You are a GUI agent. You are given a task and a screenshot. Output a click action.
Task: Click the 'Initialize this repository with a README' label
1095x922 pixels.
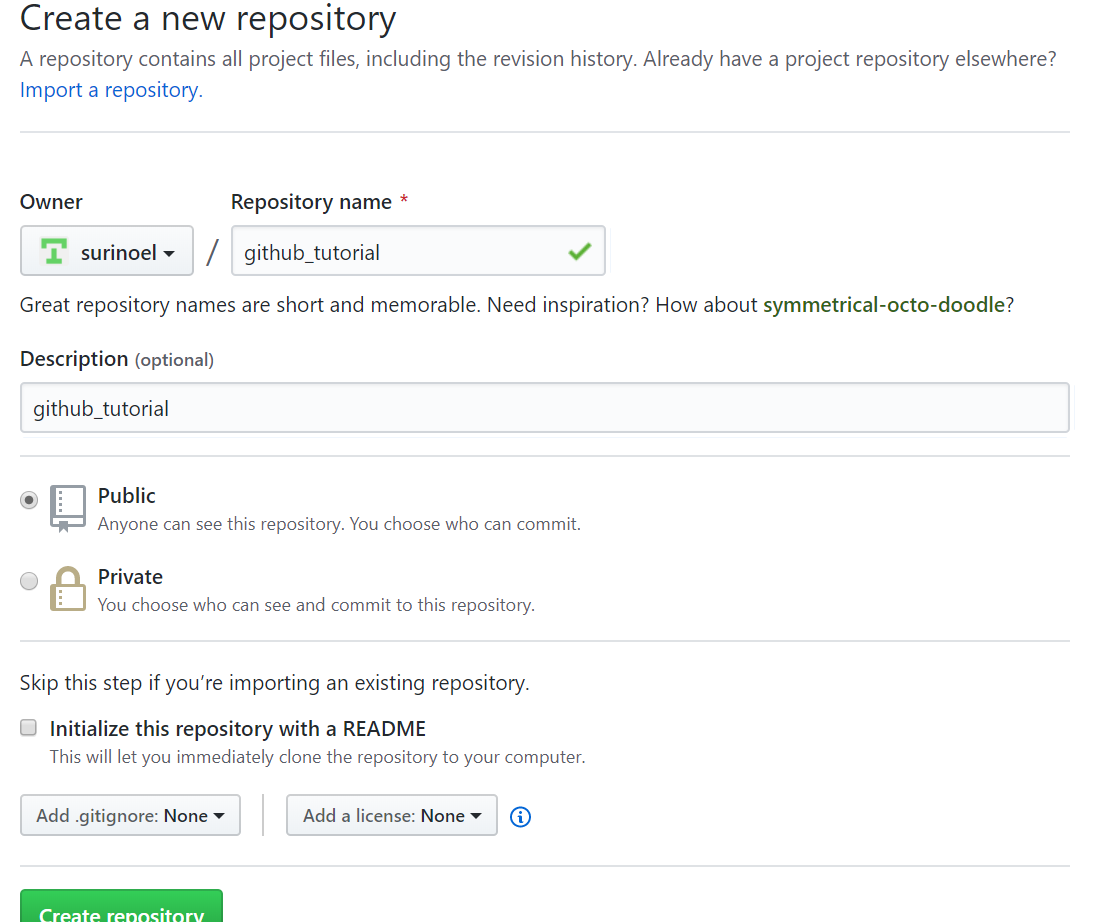point(237,729)
